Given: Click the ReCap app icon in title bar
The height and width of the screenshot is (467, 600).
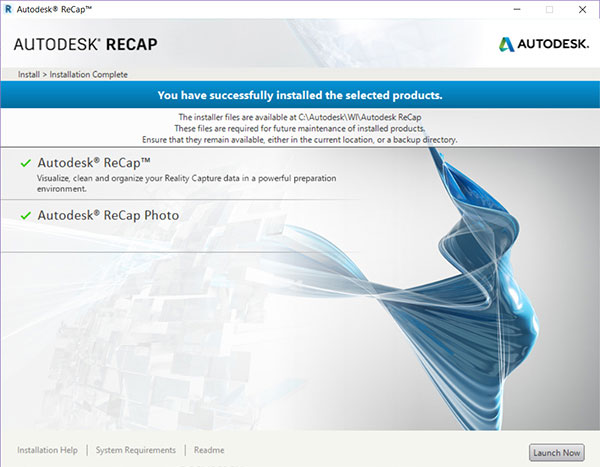Looking at the screenshot, I should tap(8, 9).
